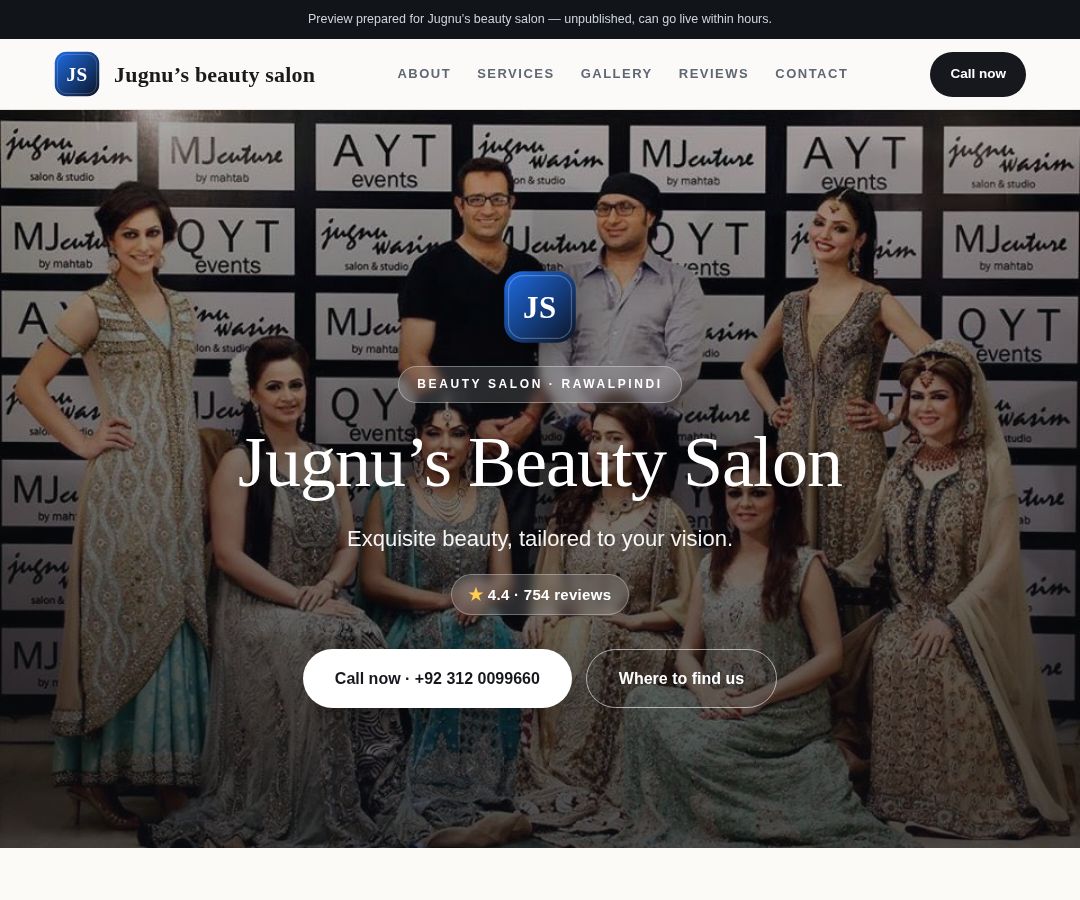Select Contact in the navigation

811,74
